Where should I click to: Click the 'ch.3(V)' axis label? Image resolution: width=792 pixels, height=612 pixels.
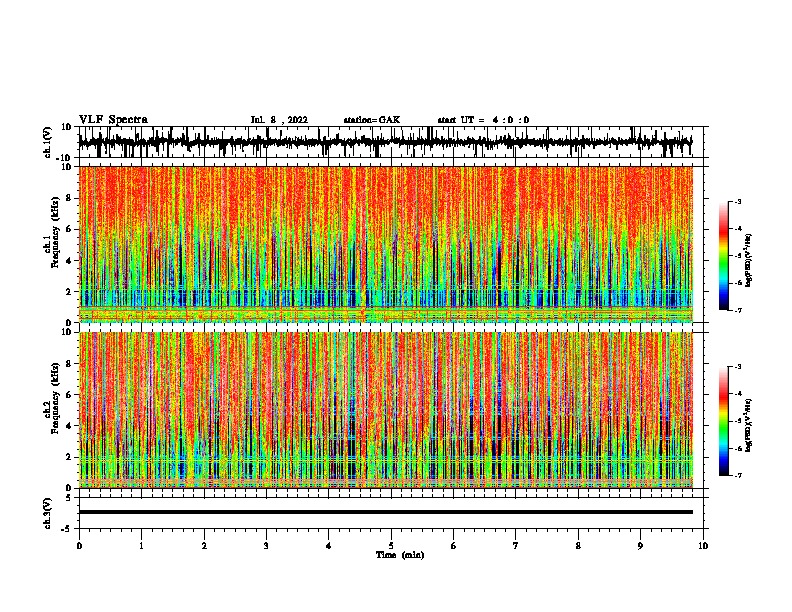48,513
